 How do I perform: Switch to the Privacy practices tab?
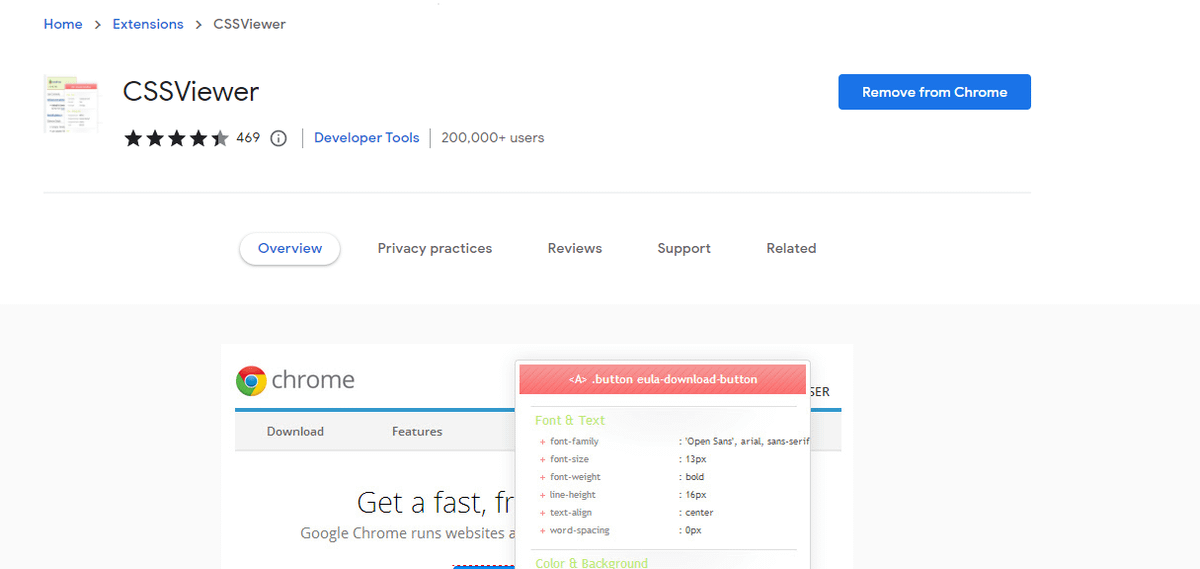(x=435, y=249)
